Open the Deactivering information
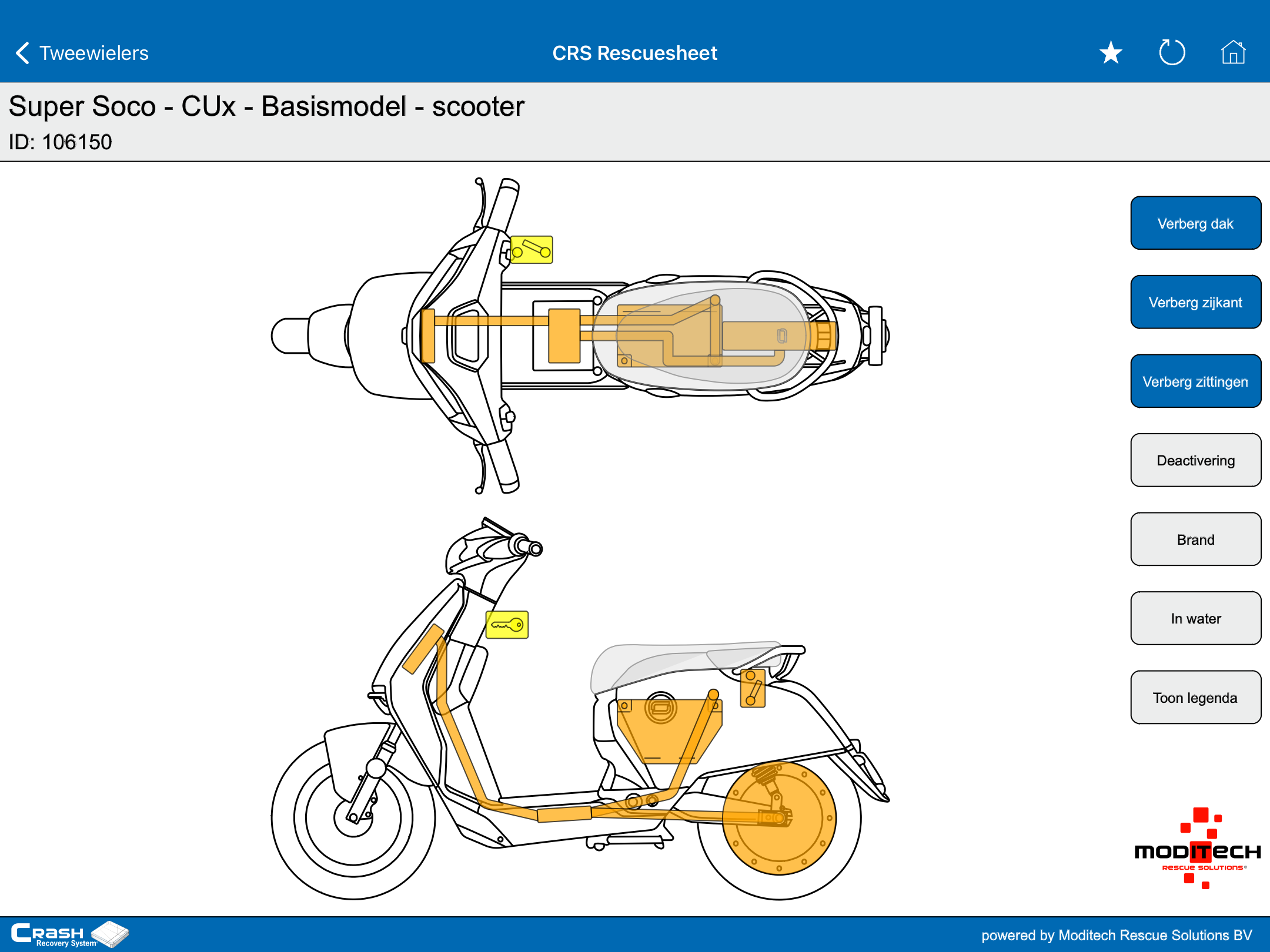Image resolution: width=1270 pixels, height=952 pixels. coord(1195,460)
